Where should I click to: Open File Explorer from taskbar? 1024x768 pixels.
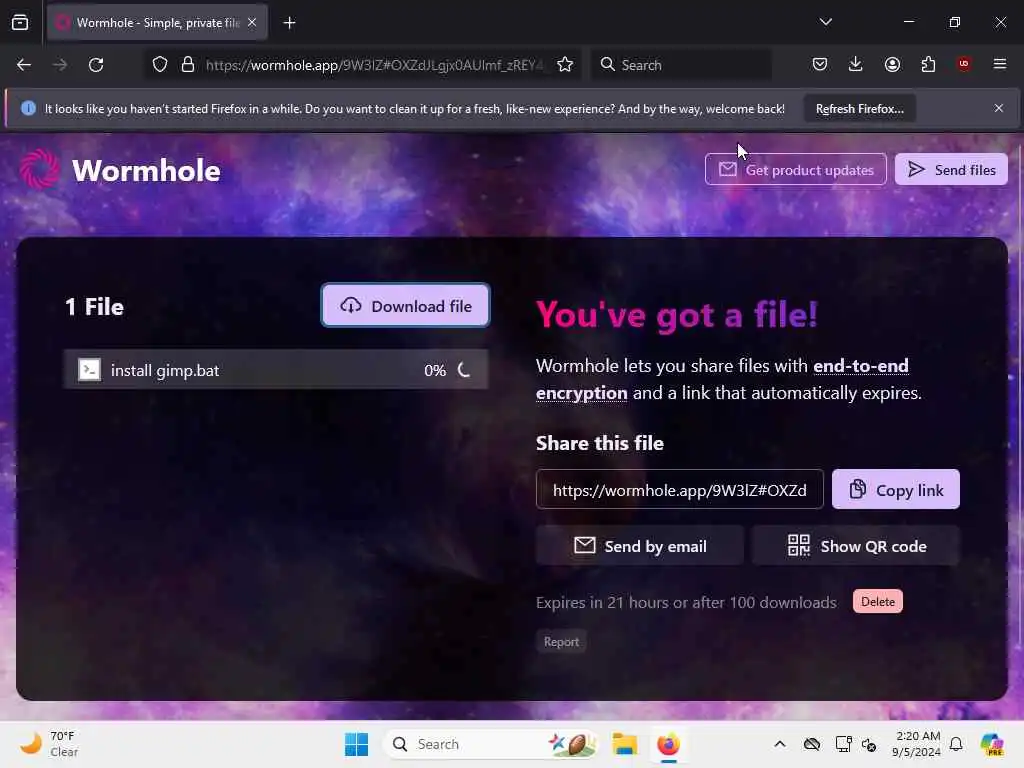(x=624, y=744)
